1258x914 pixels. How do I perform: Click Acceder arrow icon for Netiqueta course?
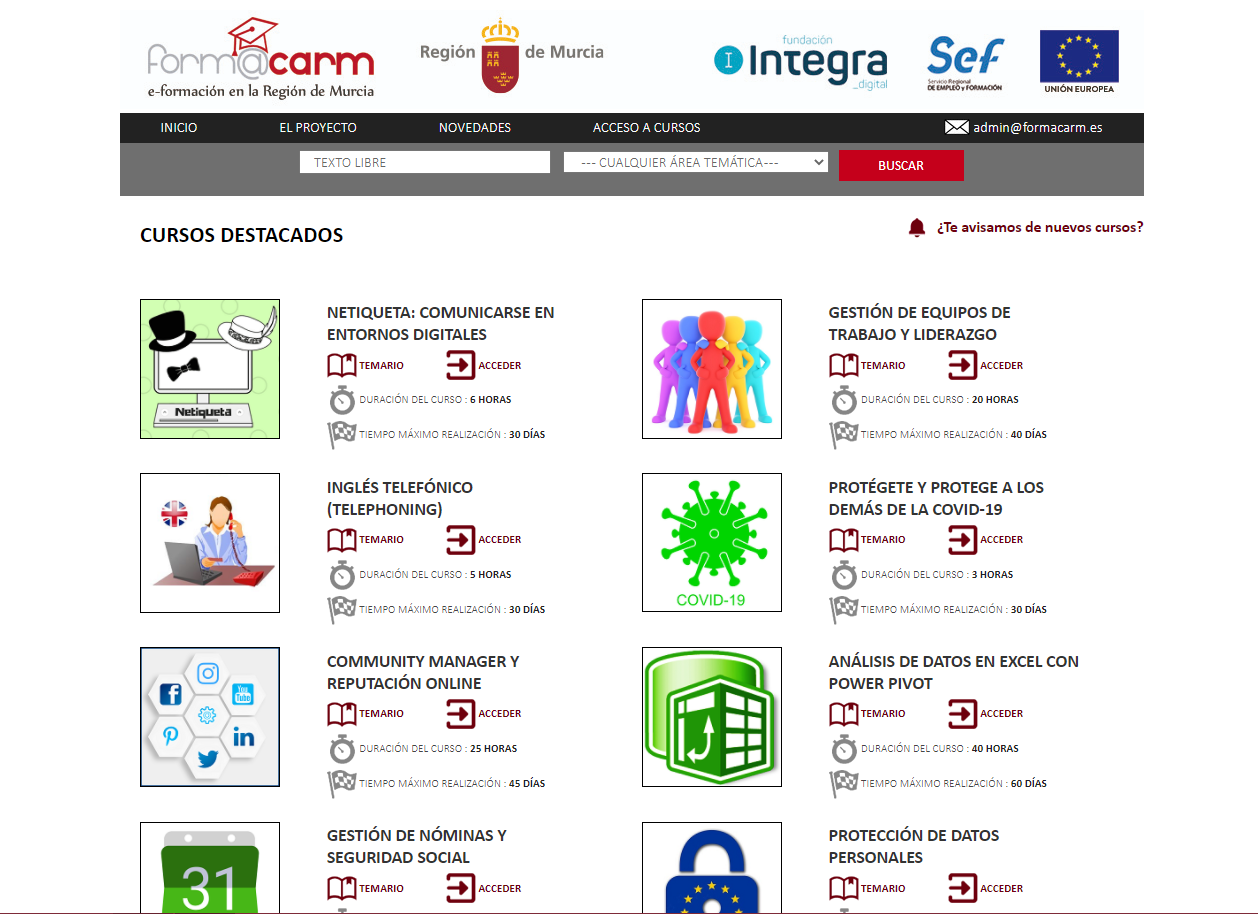click(x=461, y=365)
